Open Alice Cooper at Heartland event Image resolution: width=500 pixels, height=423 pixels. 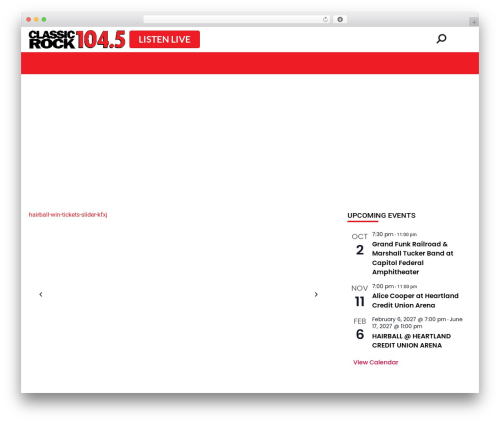coord(415,300)
